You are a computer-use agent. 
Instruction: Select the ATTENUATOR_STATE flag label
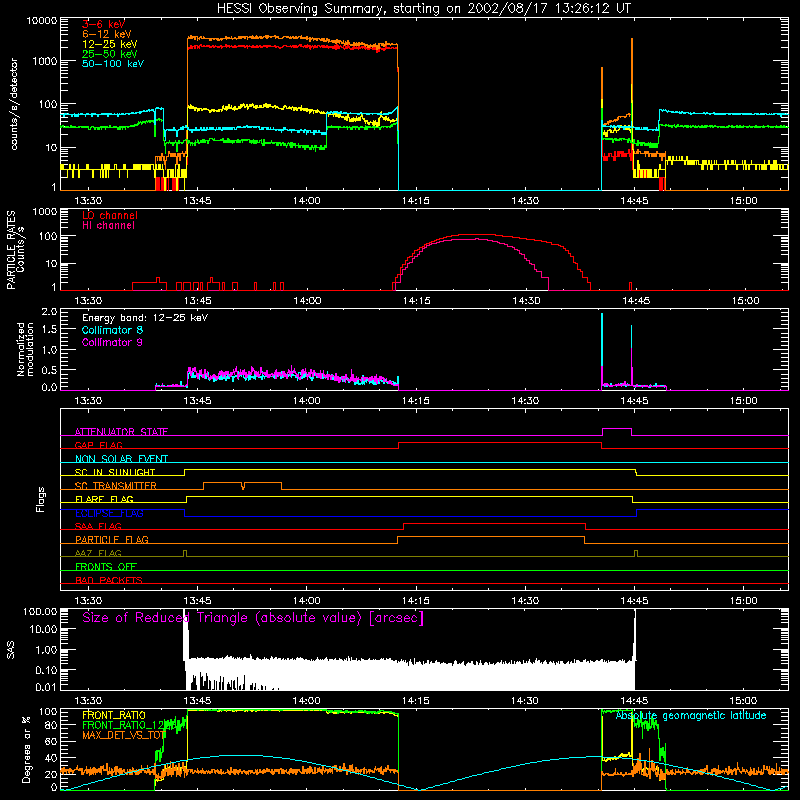121,432
